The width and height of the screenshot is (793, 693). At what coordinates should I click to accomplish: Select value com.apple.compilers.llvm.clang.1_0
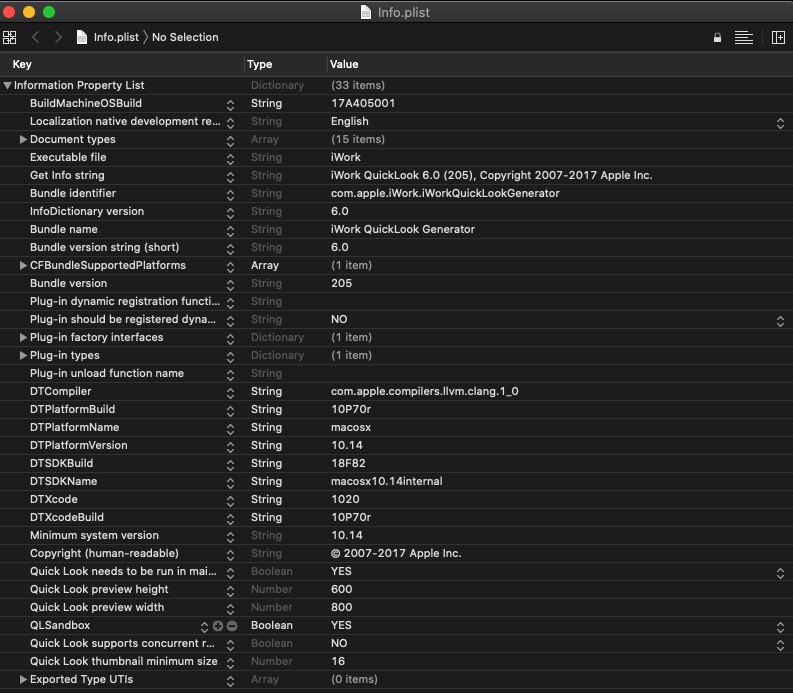424,391
